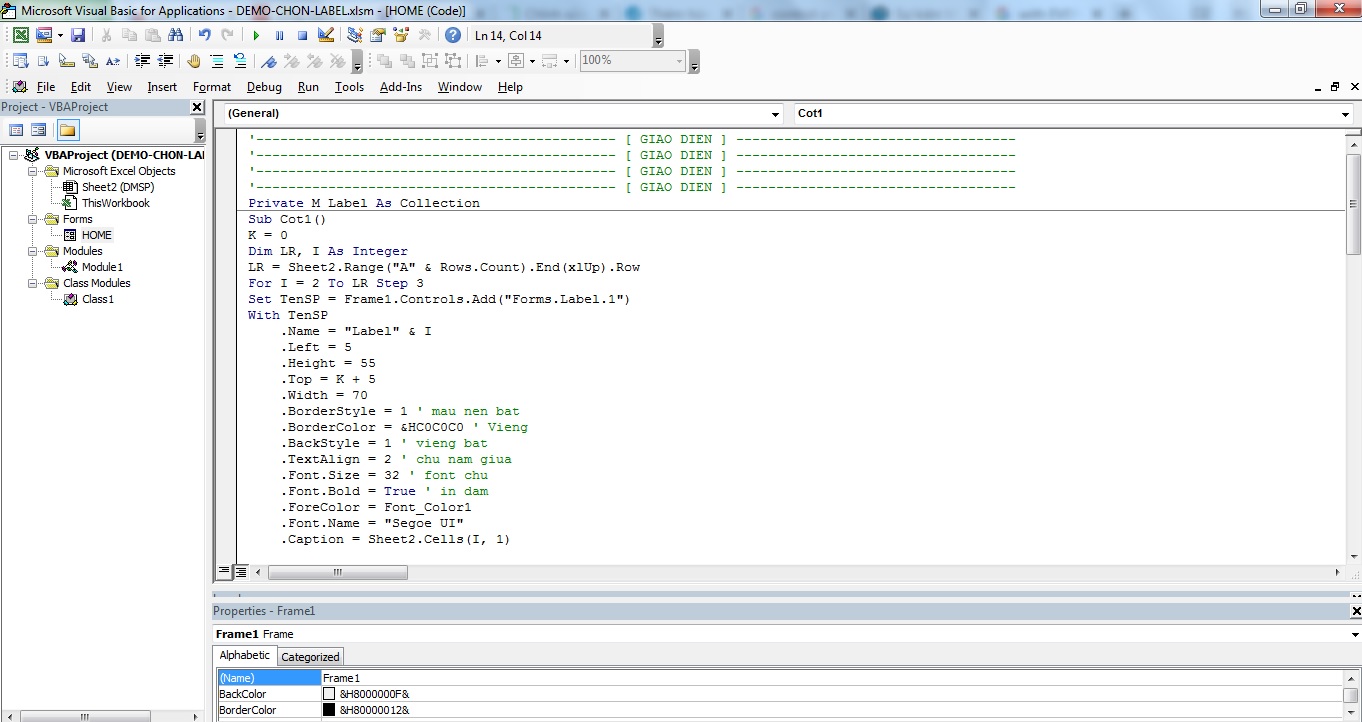Open the Project Explorer toolbar icon
Viewport: 1362px width, 722px height.
click(354, 35)
